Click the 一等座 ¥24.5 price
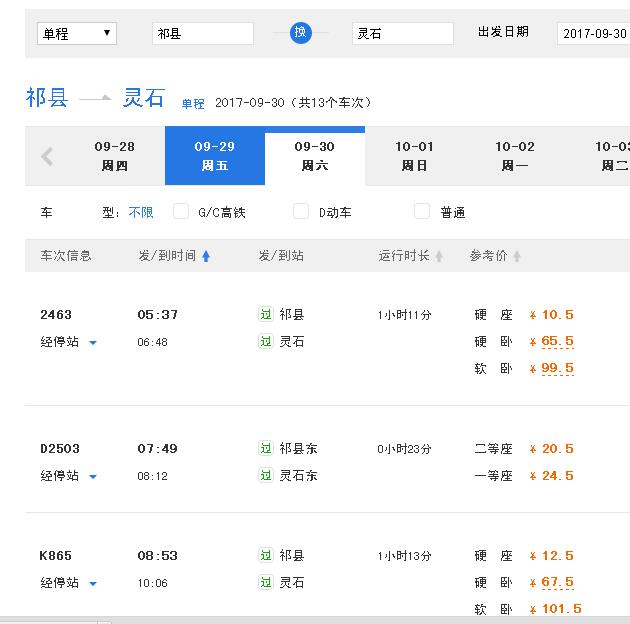Image resolution: width=630 pixels, height=624 pixels. click(552, 476)
